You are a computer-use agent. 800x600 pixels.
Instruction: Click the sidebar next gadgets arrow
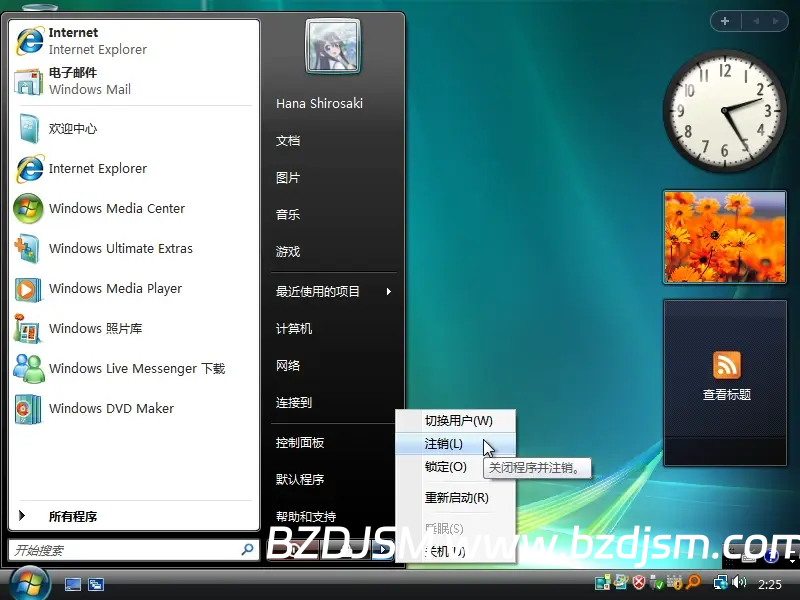point(776,21)
